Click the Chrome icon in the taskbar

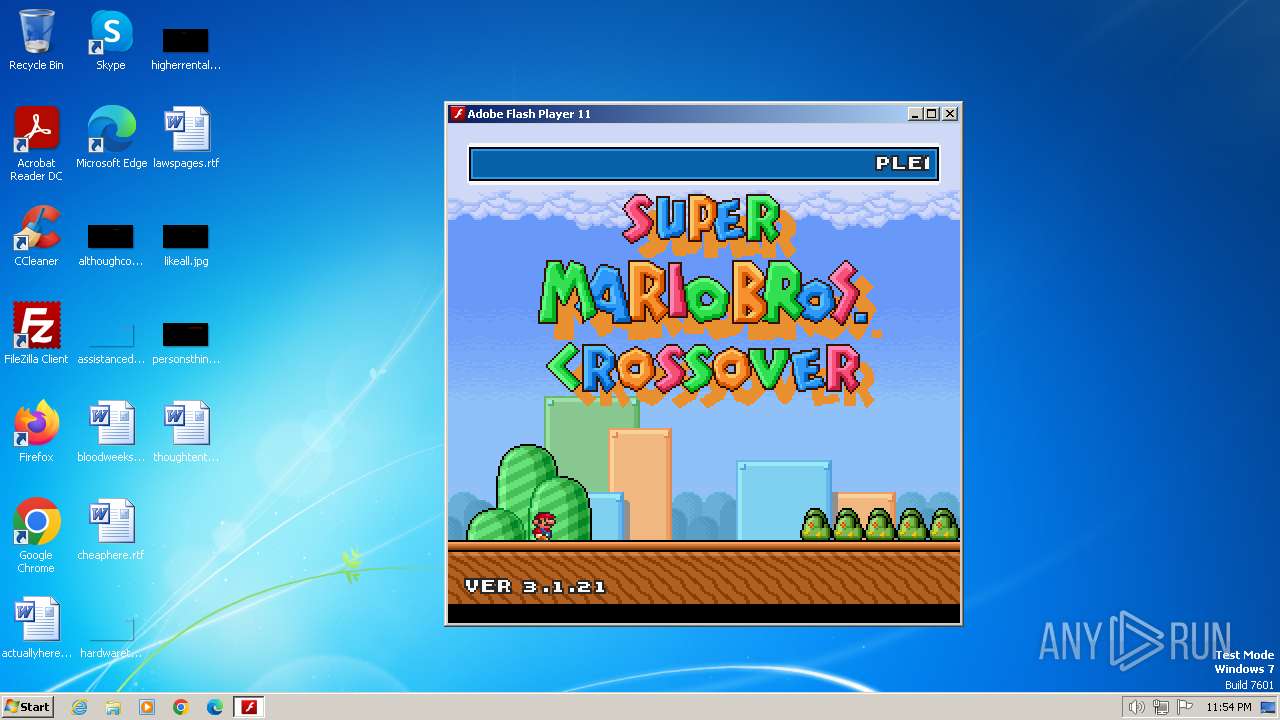181,707
